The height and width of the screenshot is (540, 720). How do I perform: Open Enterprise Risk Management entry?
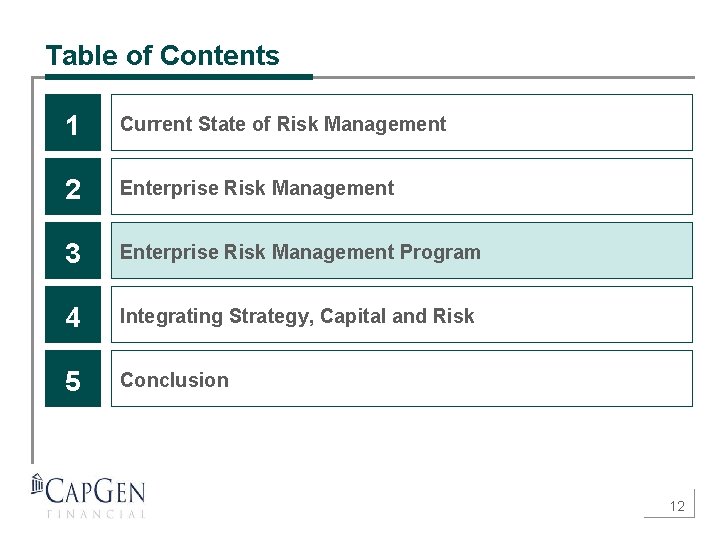[257, 188]
